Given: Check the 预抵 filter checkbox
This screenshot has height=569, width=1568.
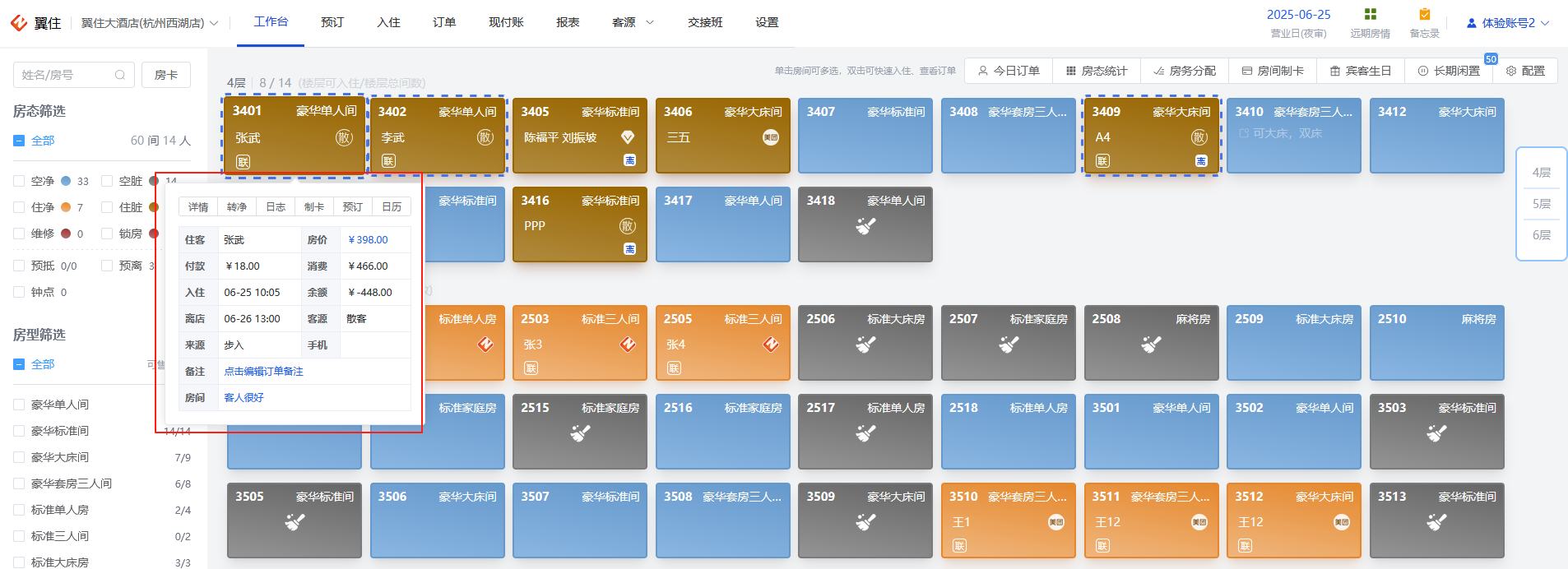Looking at the screenshot, I should [x=19, y=266].
